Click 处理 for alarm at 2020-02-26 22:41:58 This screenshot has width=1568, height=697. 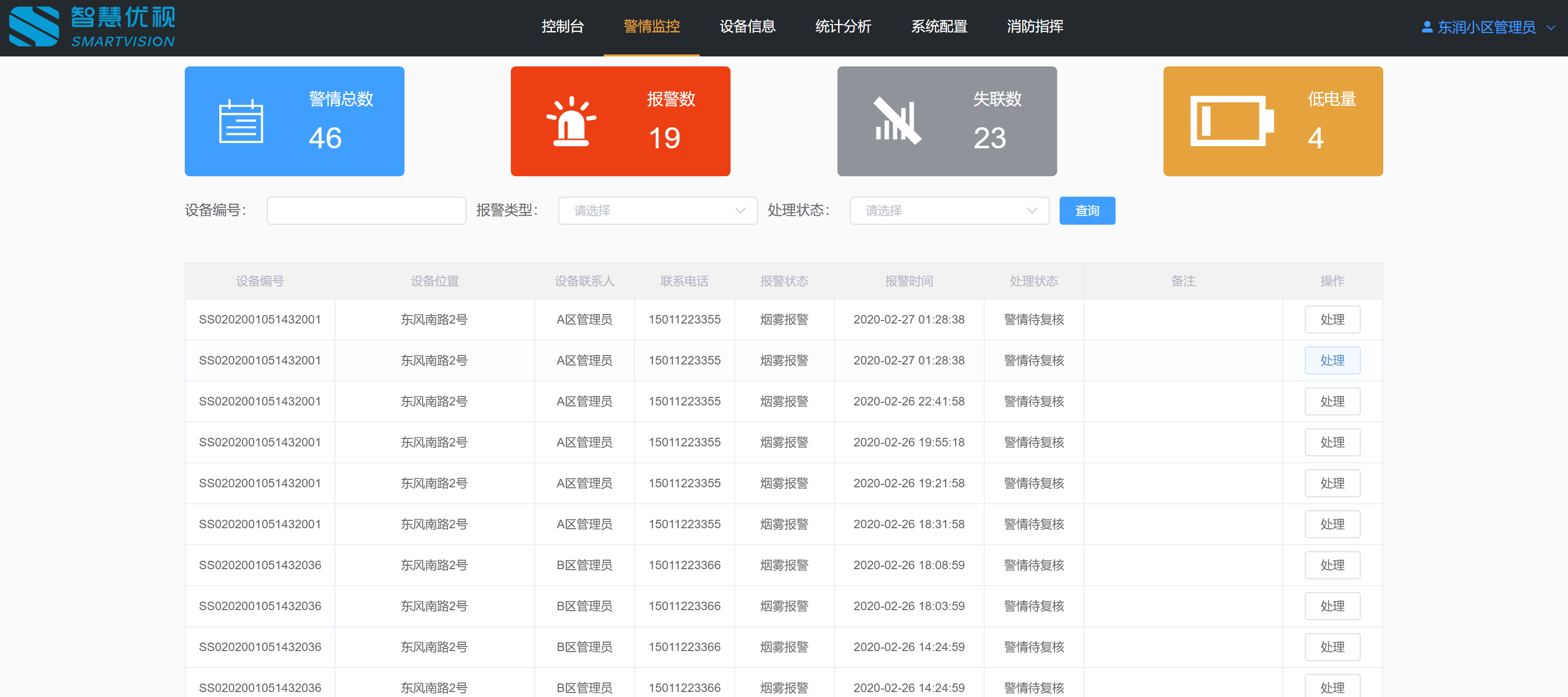(x=1332, y=402)
